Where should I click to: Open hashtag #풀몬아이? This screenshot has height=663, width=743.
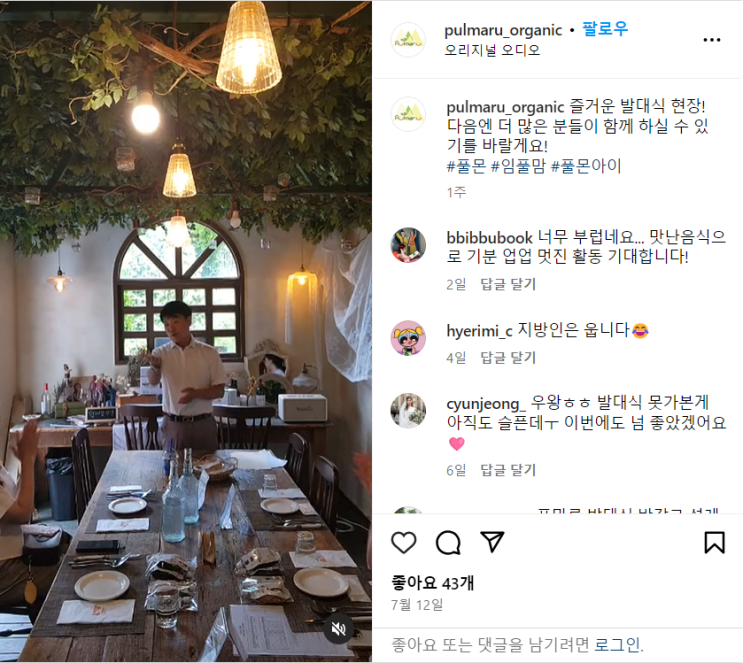[586, 166]
